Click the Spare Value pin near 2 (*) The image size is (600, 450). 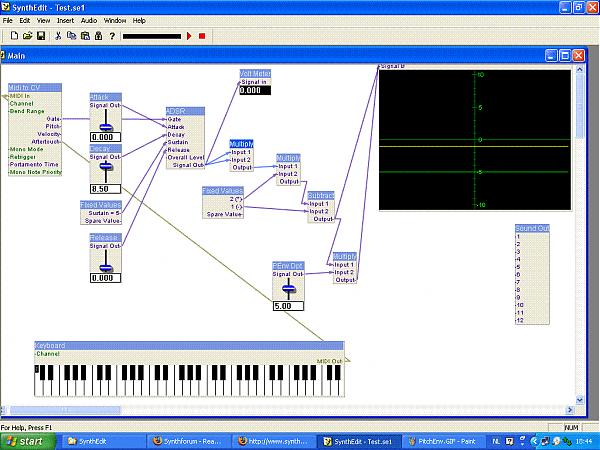click(x=224, y=214)
